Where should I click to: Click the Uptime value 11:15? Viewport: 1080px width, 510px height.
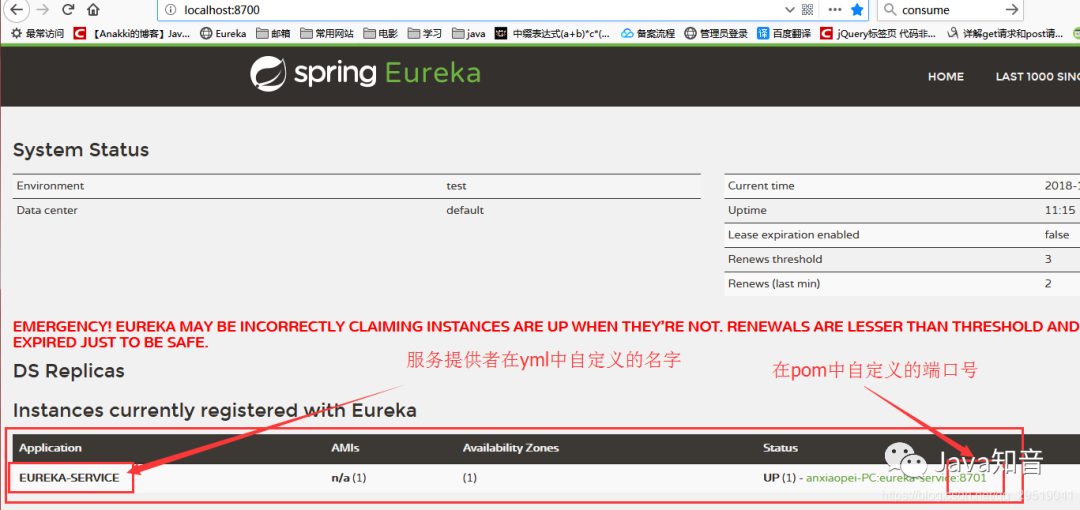click(x=1060, y=210)
